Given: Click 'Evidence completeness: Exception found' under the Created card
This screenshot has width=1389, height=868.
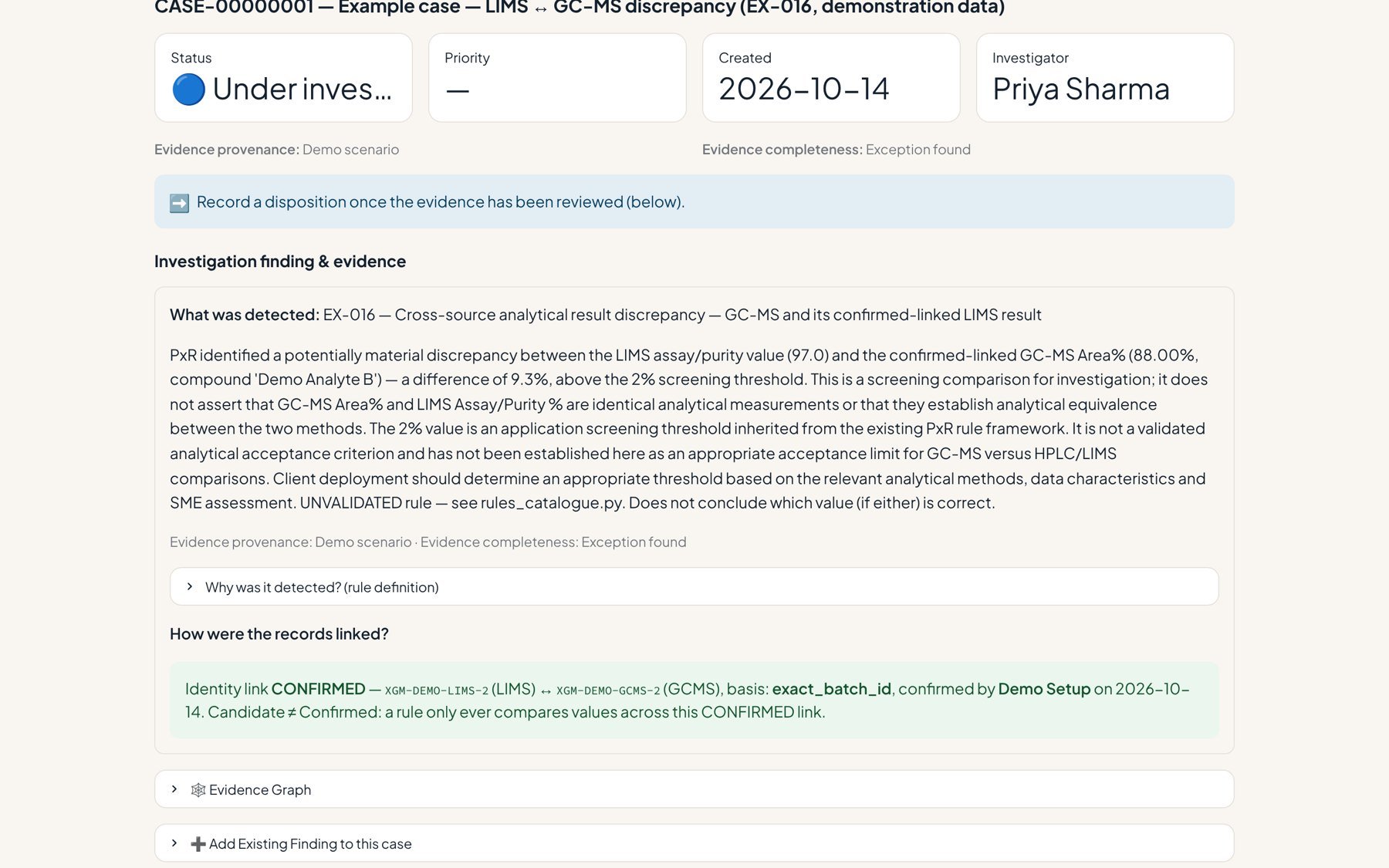Looking at the screenshot, I should [836, 150].
